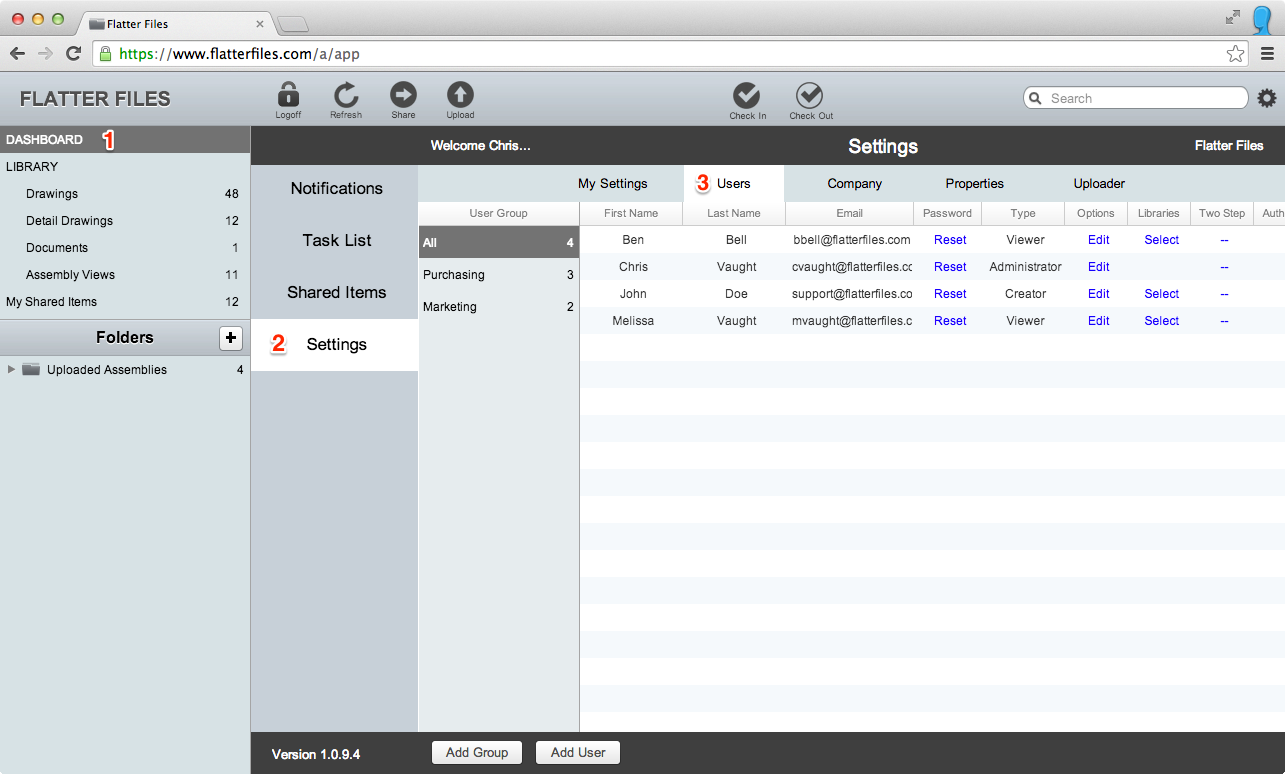Screen dimensions: 1285x774
Task: Select the Marketing user group
Action: tap(498, 307)
